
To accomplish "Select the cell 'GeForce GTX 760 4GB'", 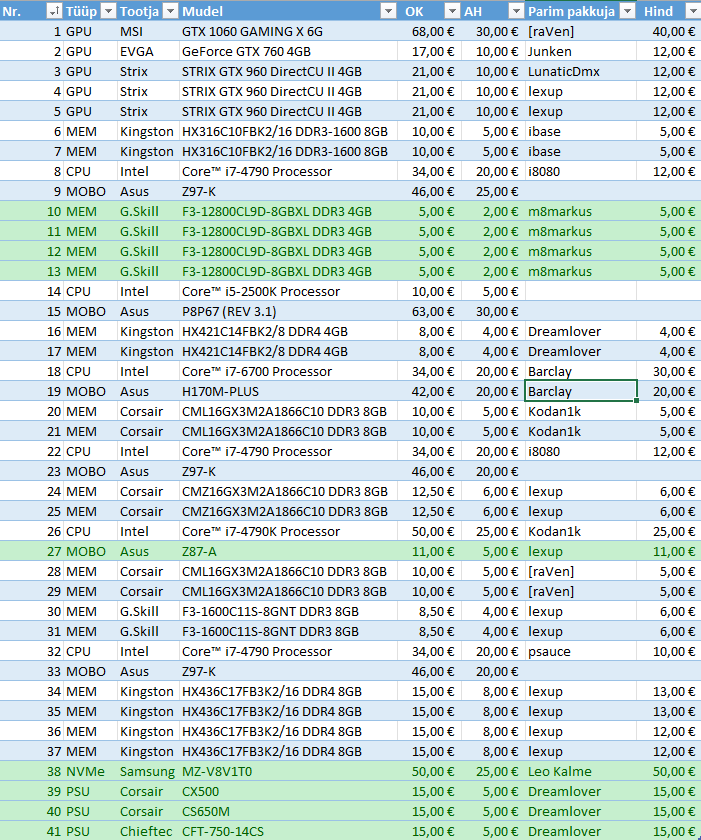I will click(x=288, y=51).
